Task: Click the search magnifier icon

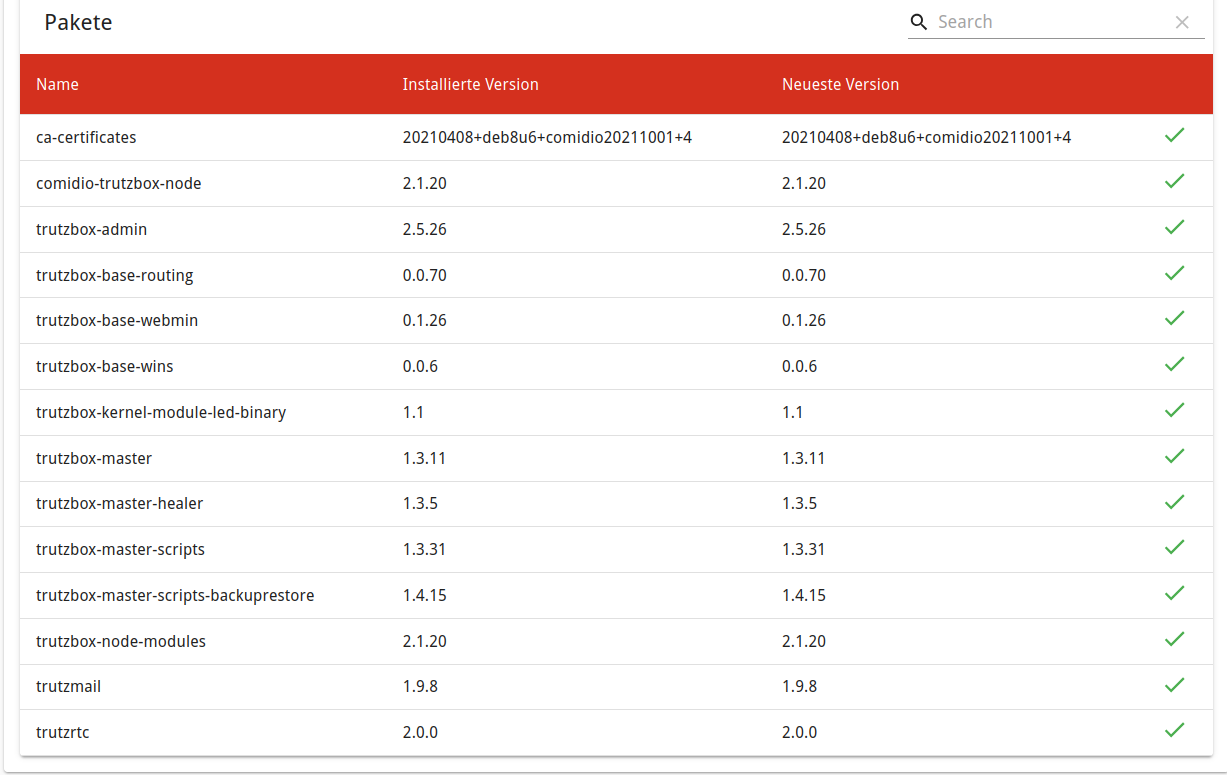Action: click(918, 22)
